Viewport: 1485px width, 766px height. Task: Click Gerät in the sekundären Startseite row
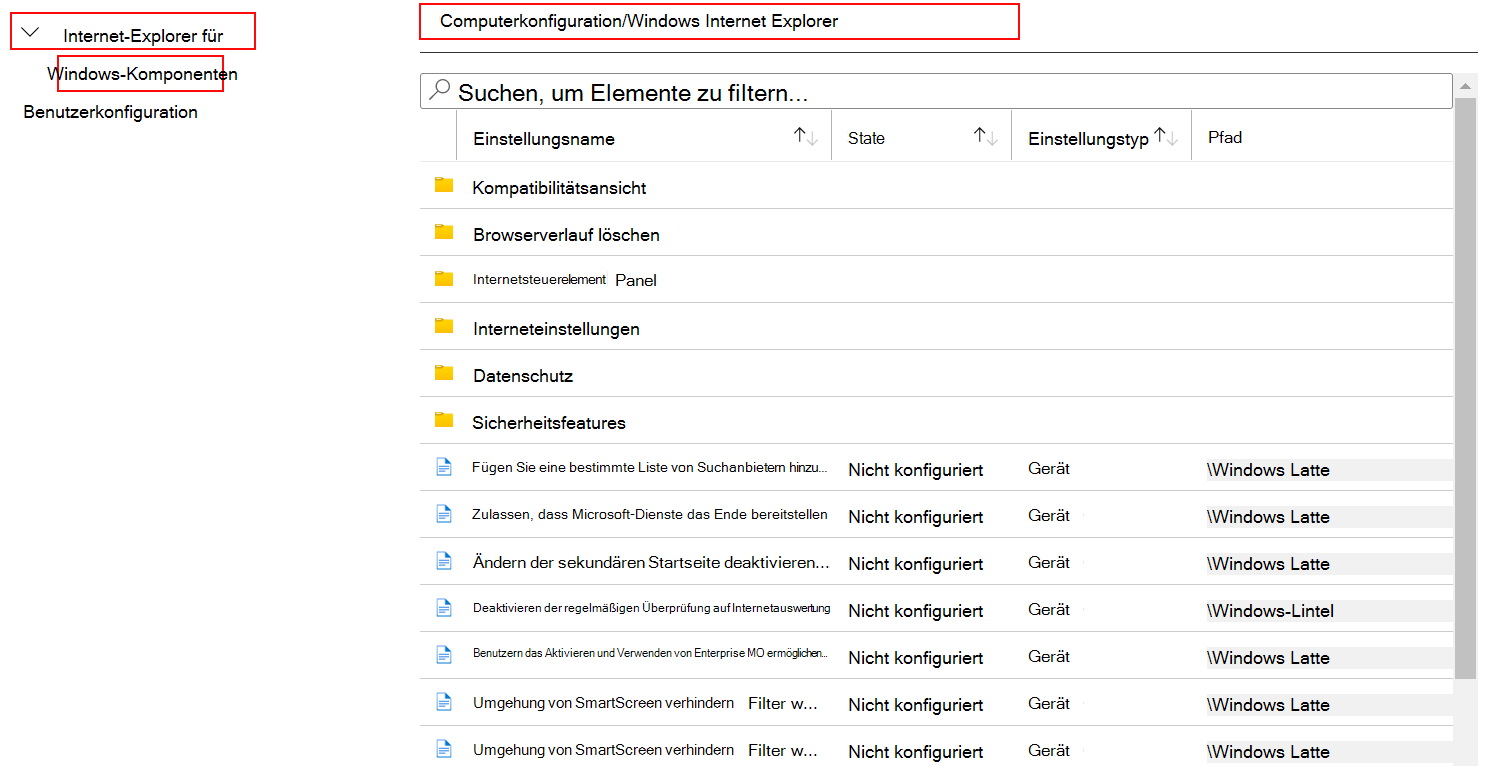coord(1049,562)
